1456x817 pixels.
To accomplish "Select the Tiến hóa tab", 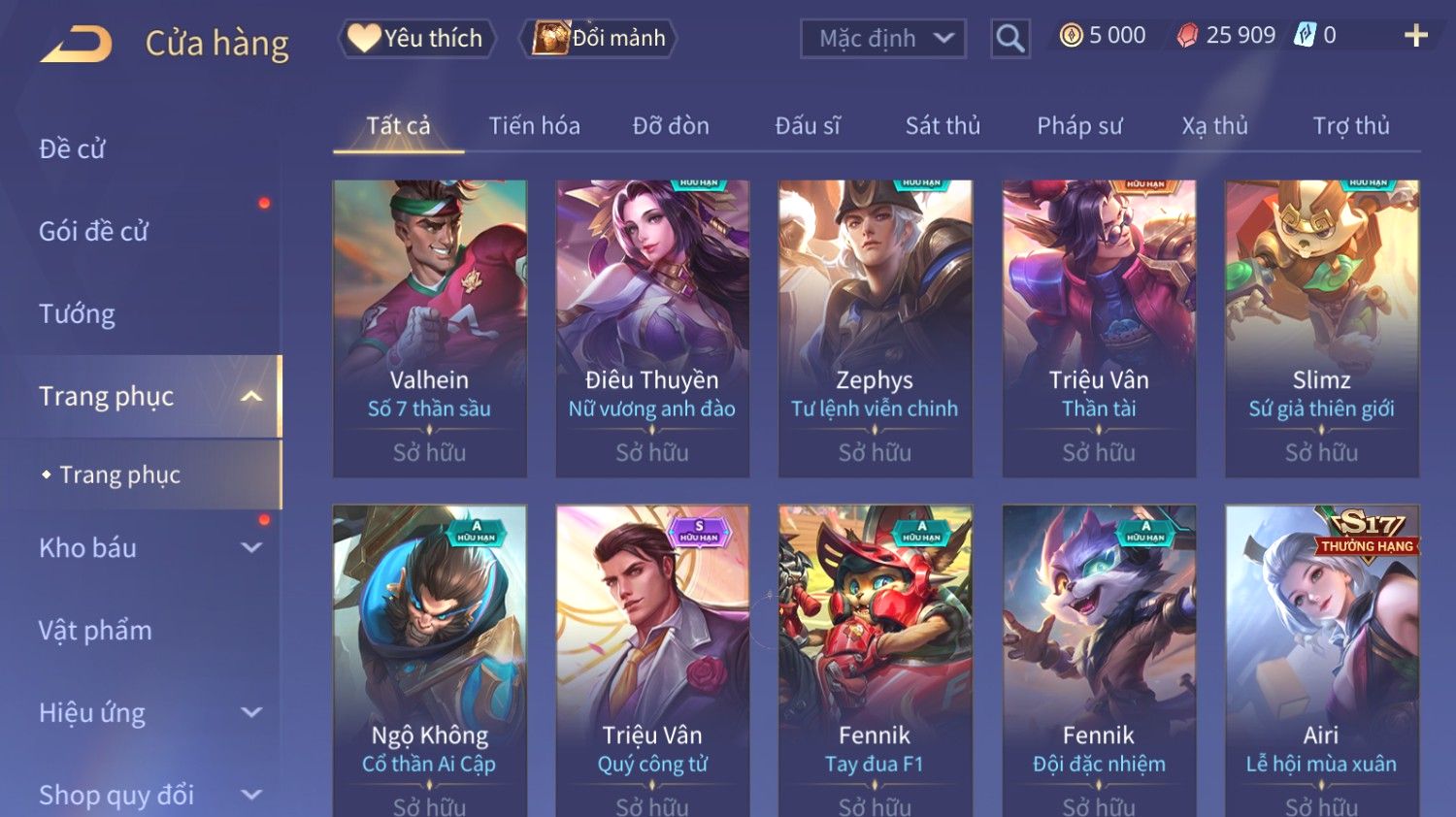I will 534,126.
